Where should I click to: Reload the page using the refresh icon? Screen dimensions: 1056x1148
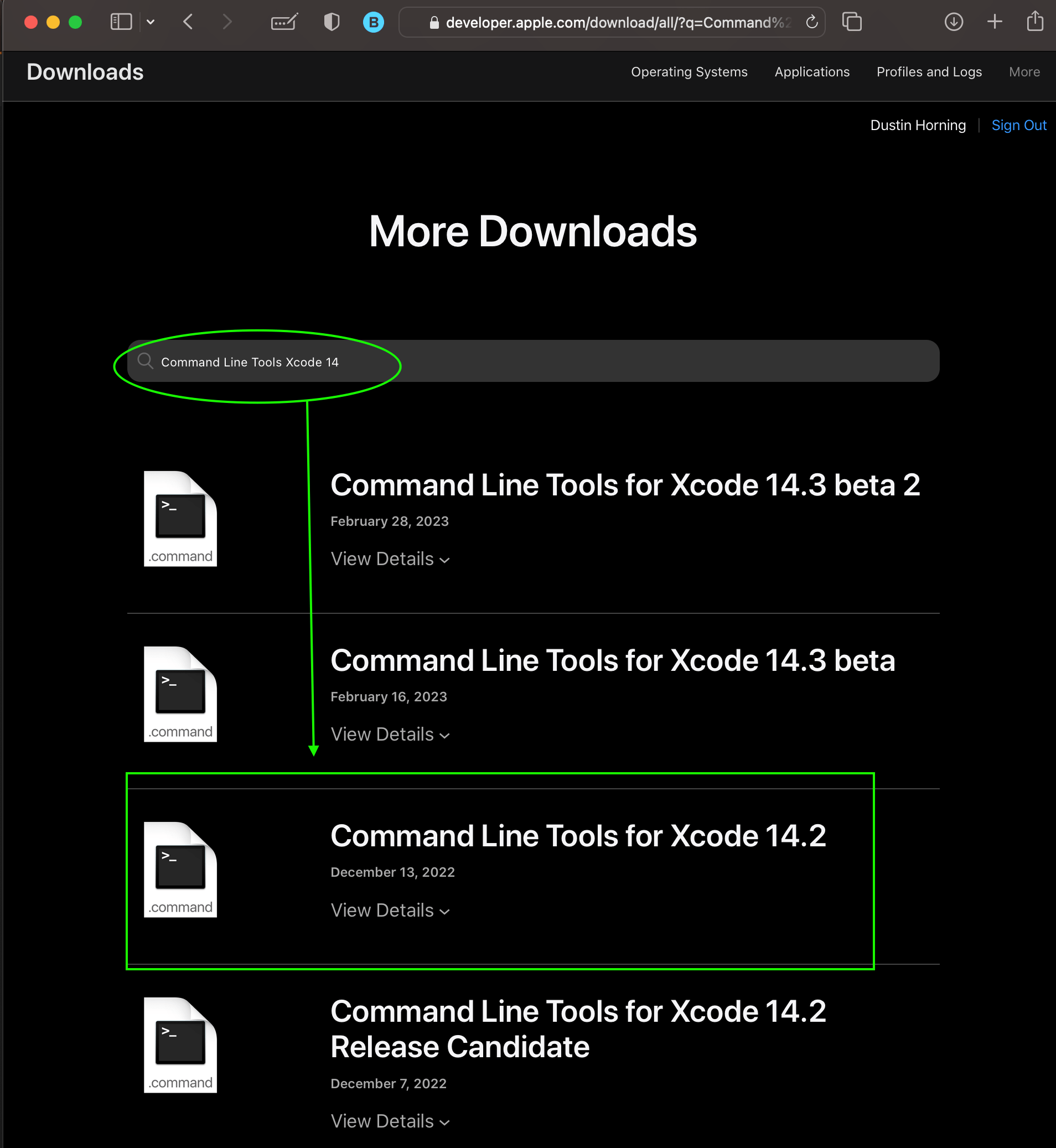pos(811,22)
